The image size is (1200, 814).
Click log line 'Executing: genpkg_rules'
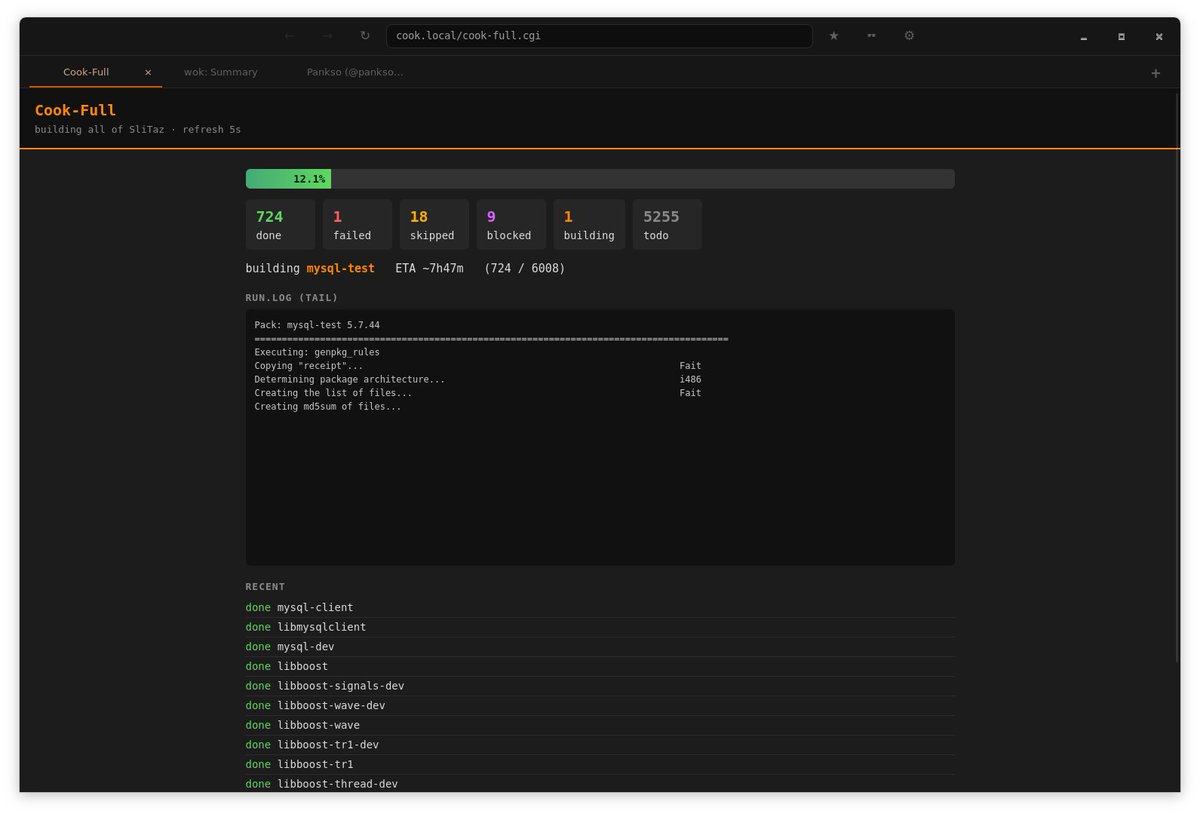pos(317,352)
